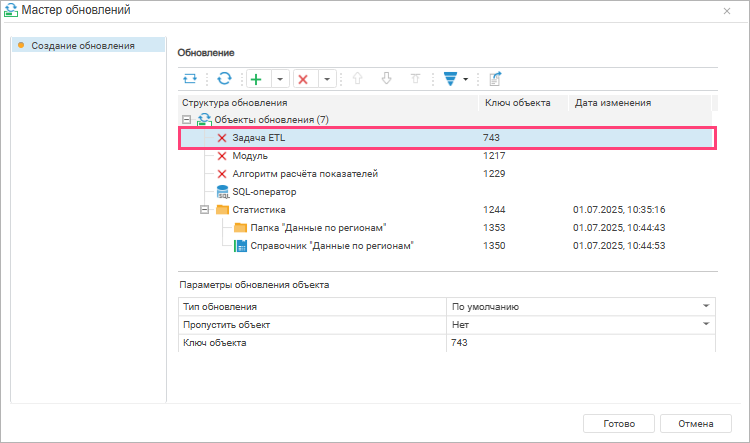Collapse the Объекты обновления root node
Screen dimensions: 750x443
coord(187,120)
